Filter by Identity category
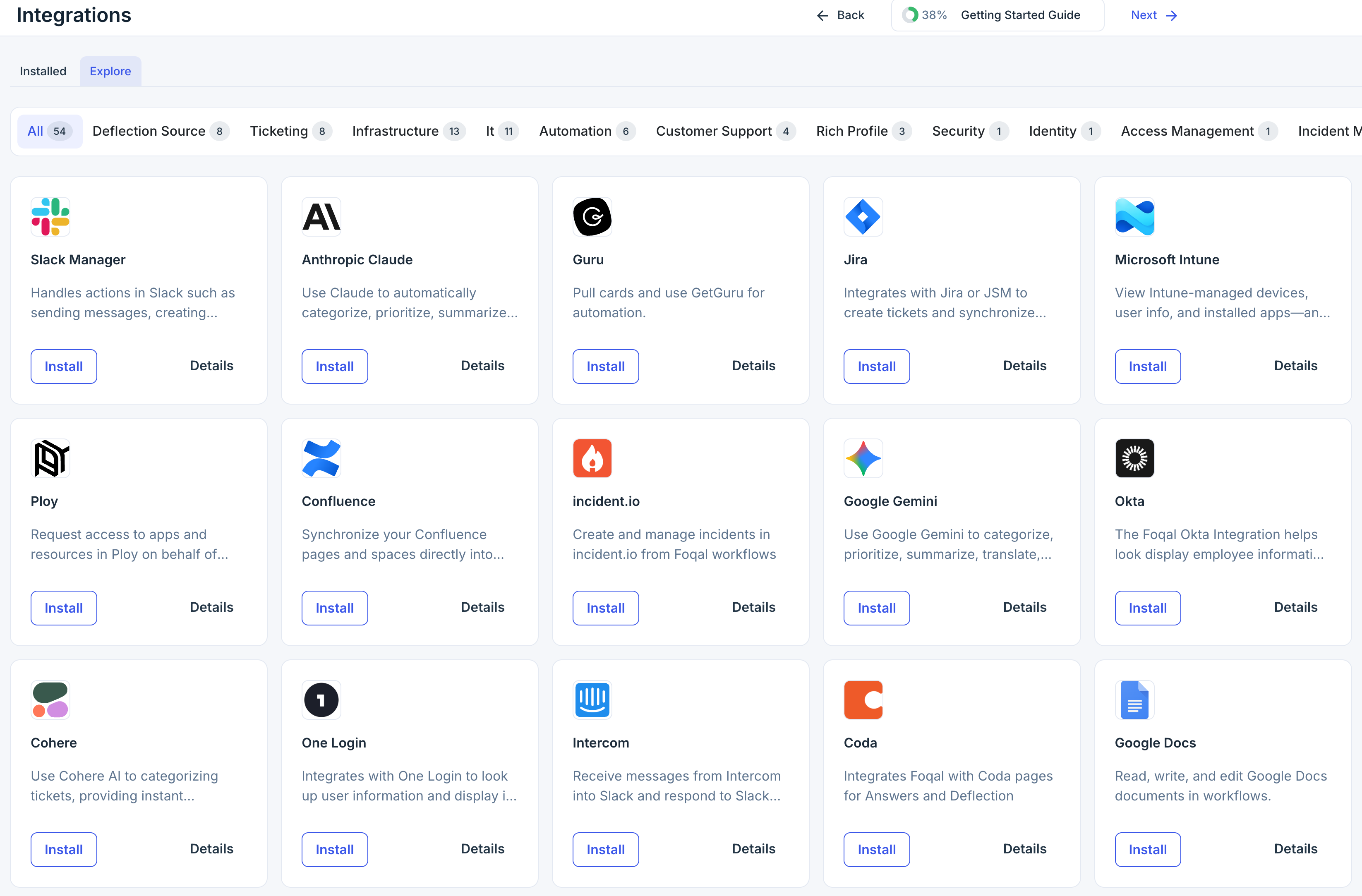Screen dimensions: 1362x896 pyautogui.click(x=1065, y=132)
